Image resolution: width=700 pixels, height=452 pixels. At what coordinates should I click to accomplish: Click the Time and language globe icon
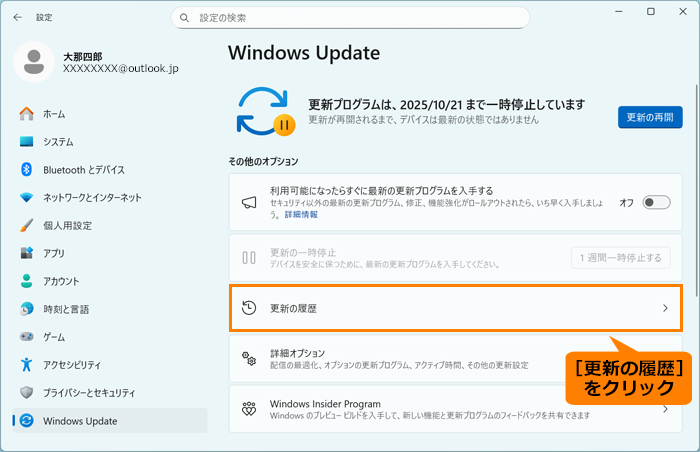[26, 309]
